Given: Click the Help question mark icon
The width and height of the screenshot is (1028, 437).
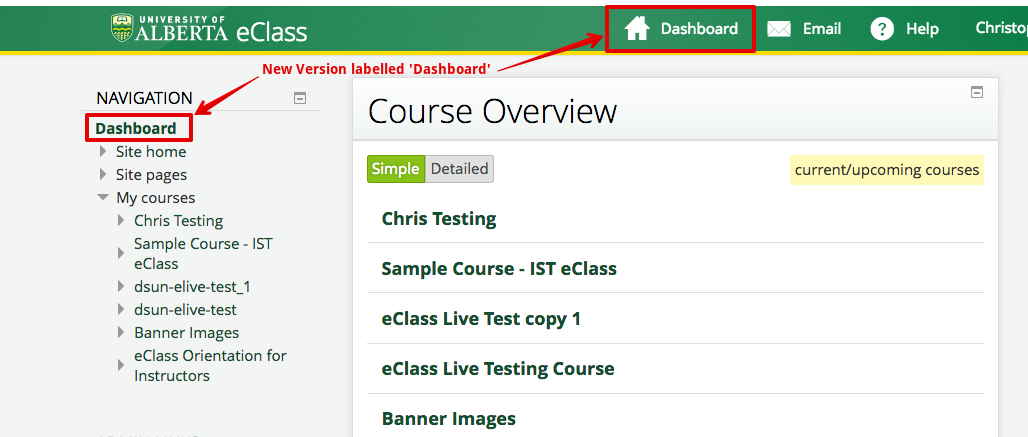Looking at the screenshot, I should 881,29.
